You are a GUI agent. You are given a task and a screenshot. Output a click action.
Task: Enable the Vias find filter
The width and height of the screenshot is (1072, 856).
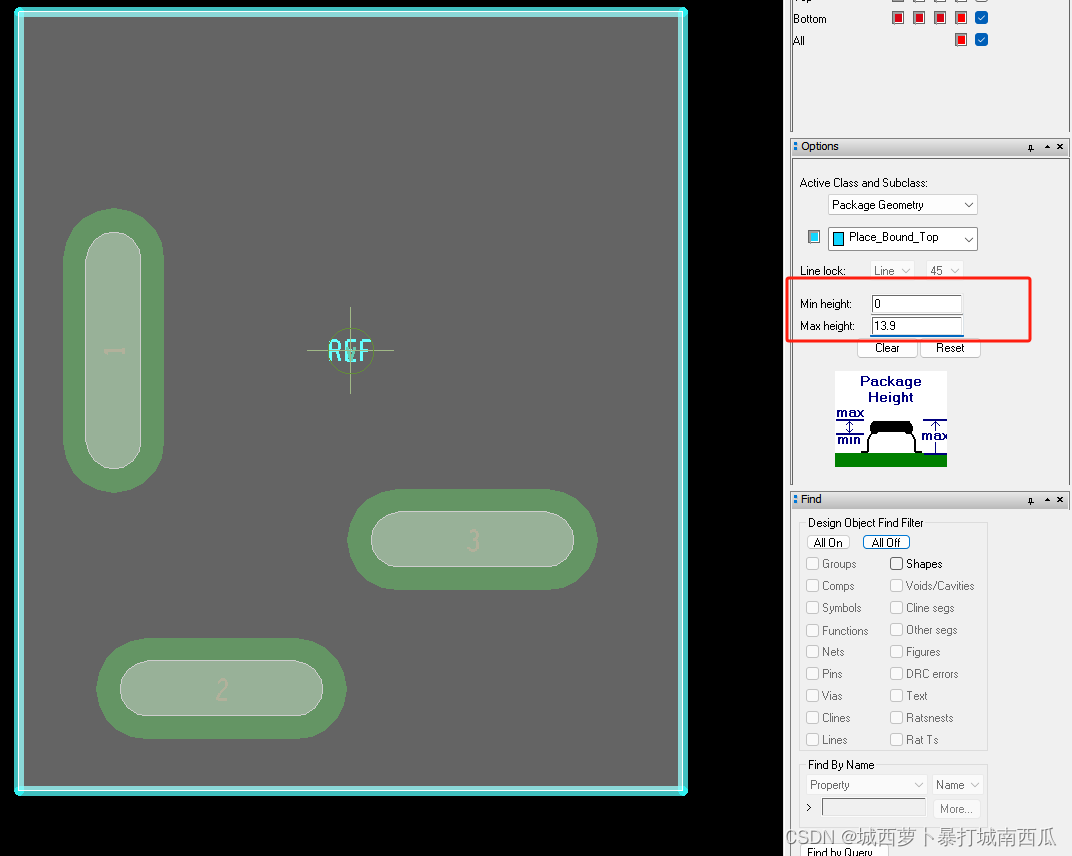[x=812, y=695]
